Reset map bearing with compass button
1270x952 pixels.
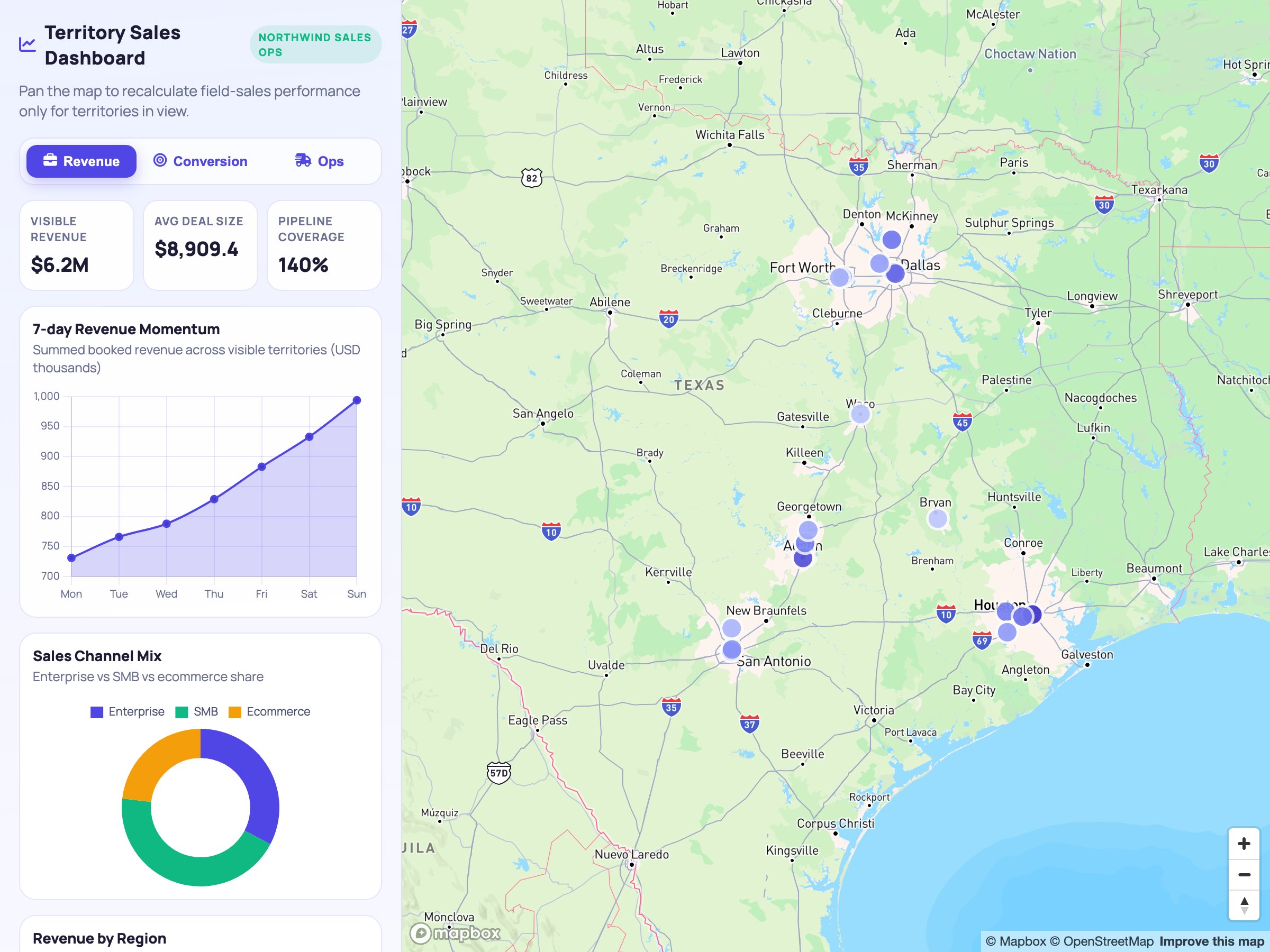[1244, 905]
